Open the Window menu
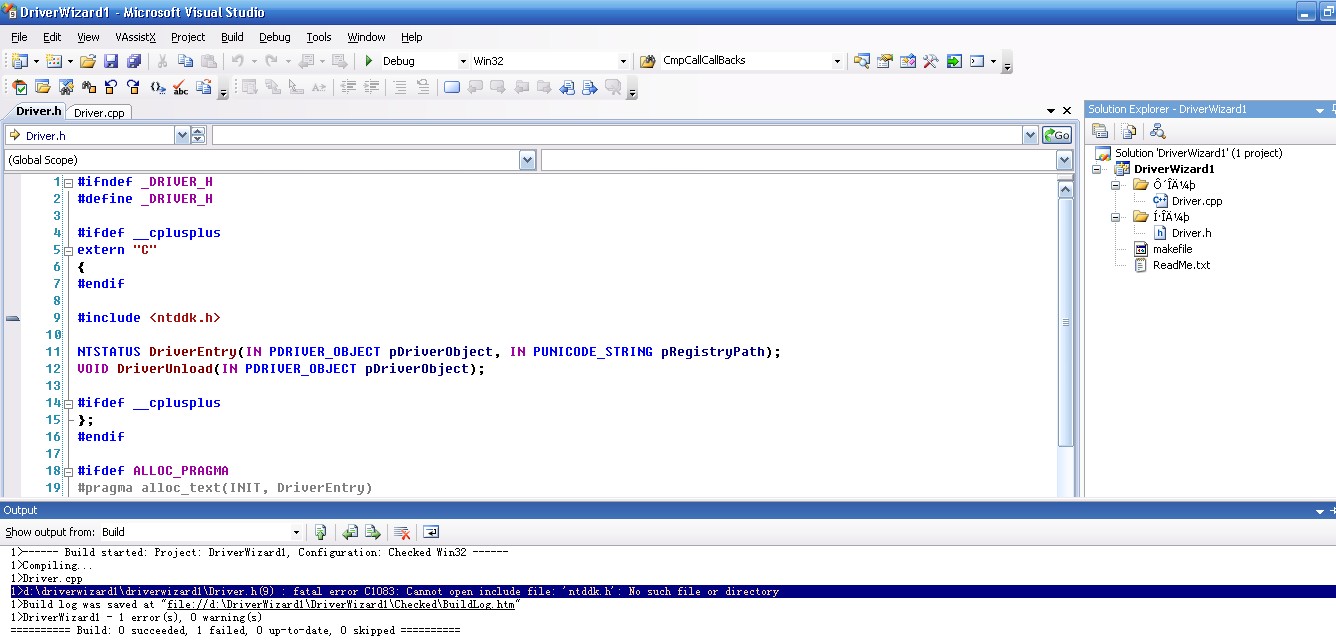Screen dimensions: 1336x643 pyautogui.click(x=366, y=37)
